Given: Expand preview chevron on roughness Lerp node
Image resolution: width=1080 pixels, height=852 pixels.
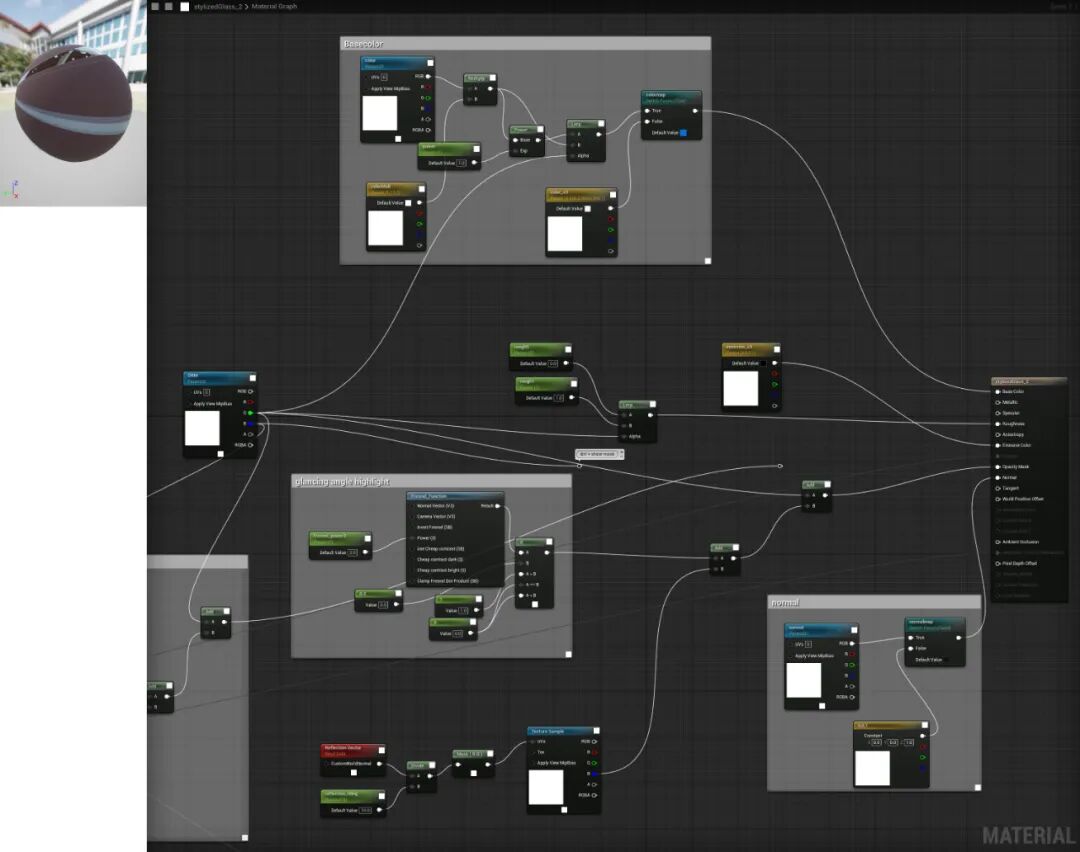Looking at the screenshot, I should click(652, 404).
